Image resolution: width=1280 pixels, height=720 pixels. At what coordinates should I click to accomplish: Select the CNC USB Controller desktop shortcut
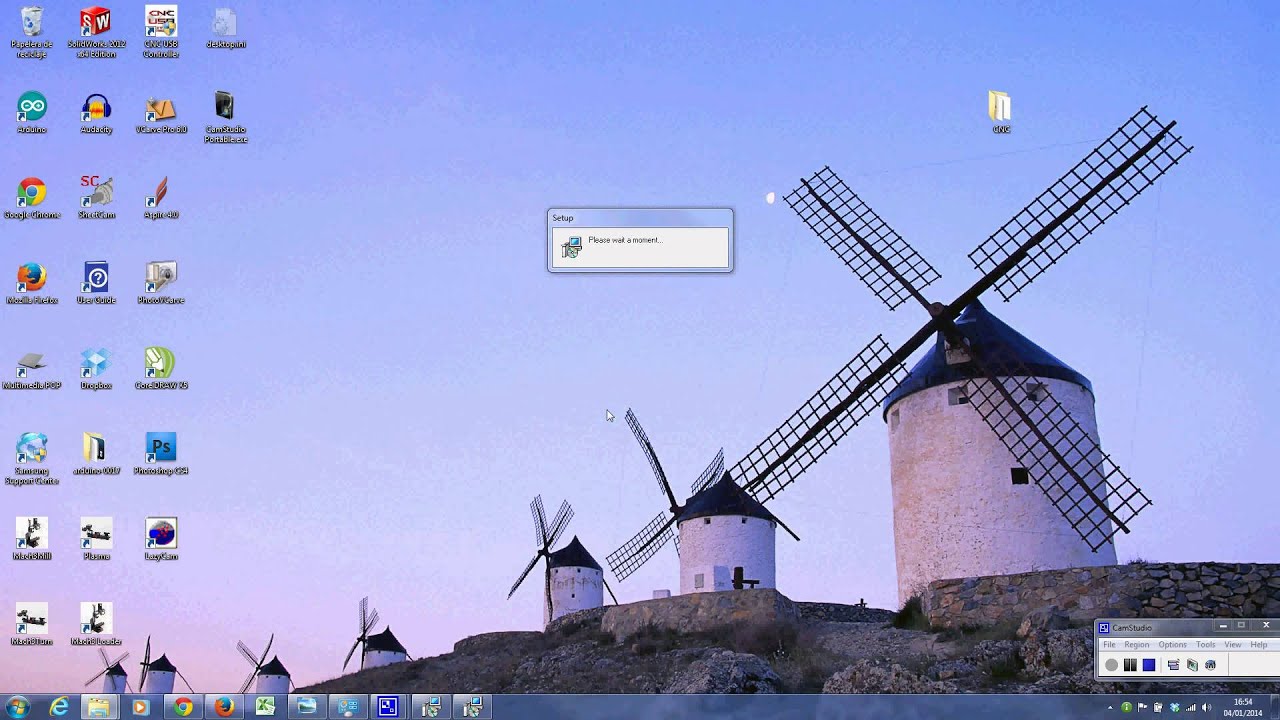[x=161, y=32]
